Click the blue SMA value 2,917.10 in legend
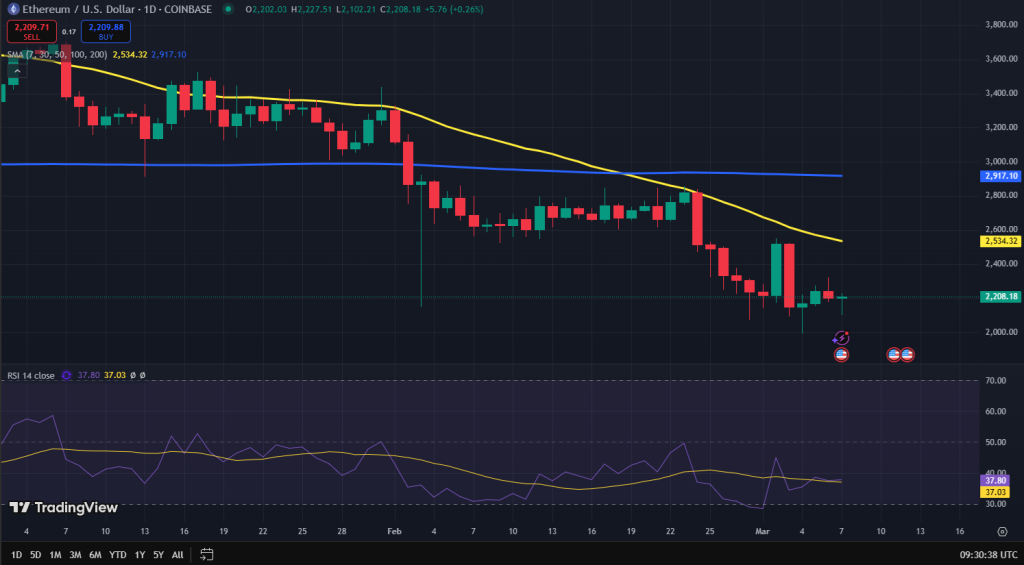Screen dimensions: 1024x565 (x=168, y=55)
